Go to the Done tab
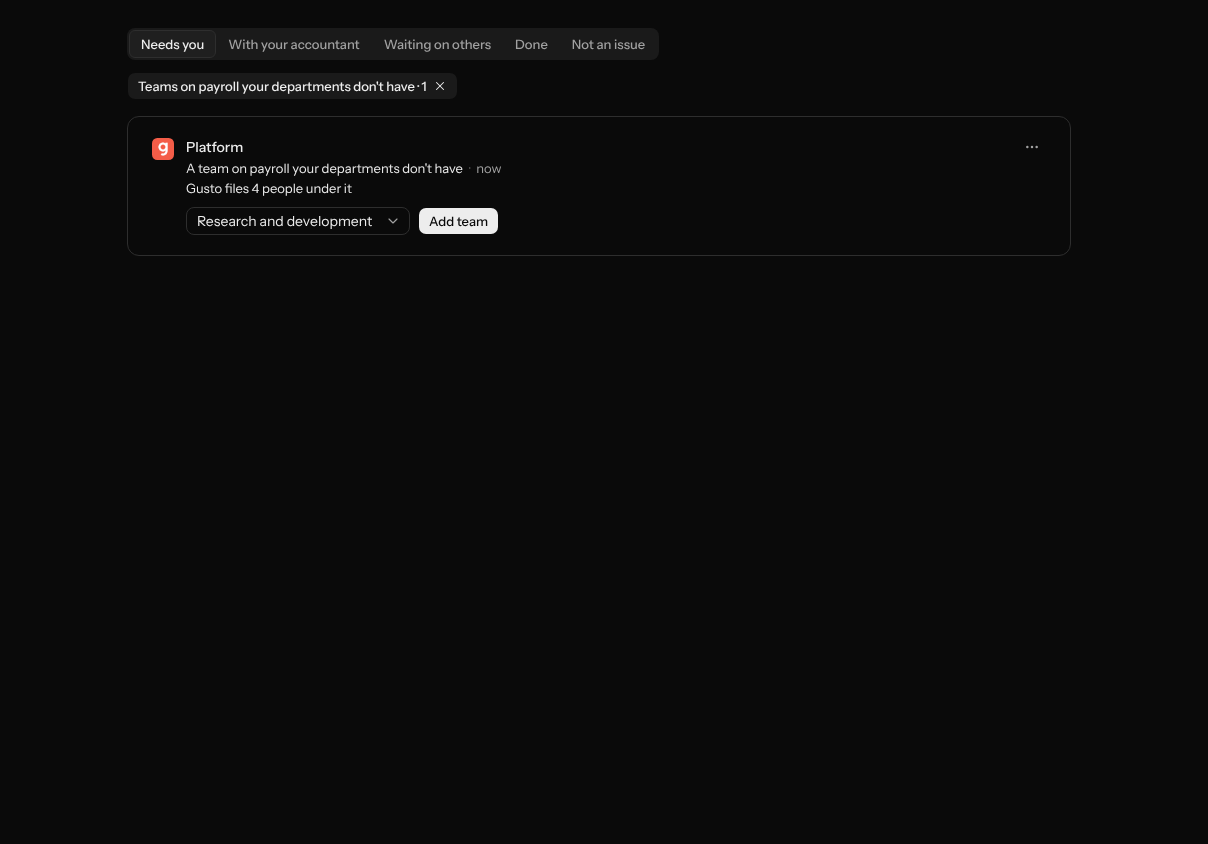Screen dimensions: 1208x844 pyautogui.click(x=531, y=44)
